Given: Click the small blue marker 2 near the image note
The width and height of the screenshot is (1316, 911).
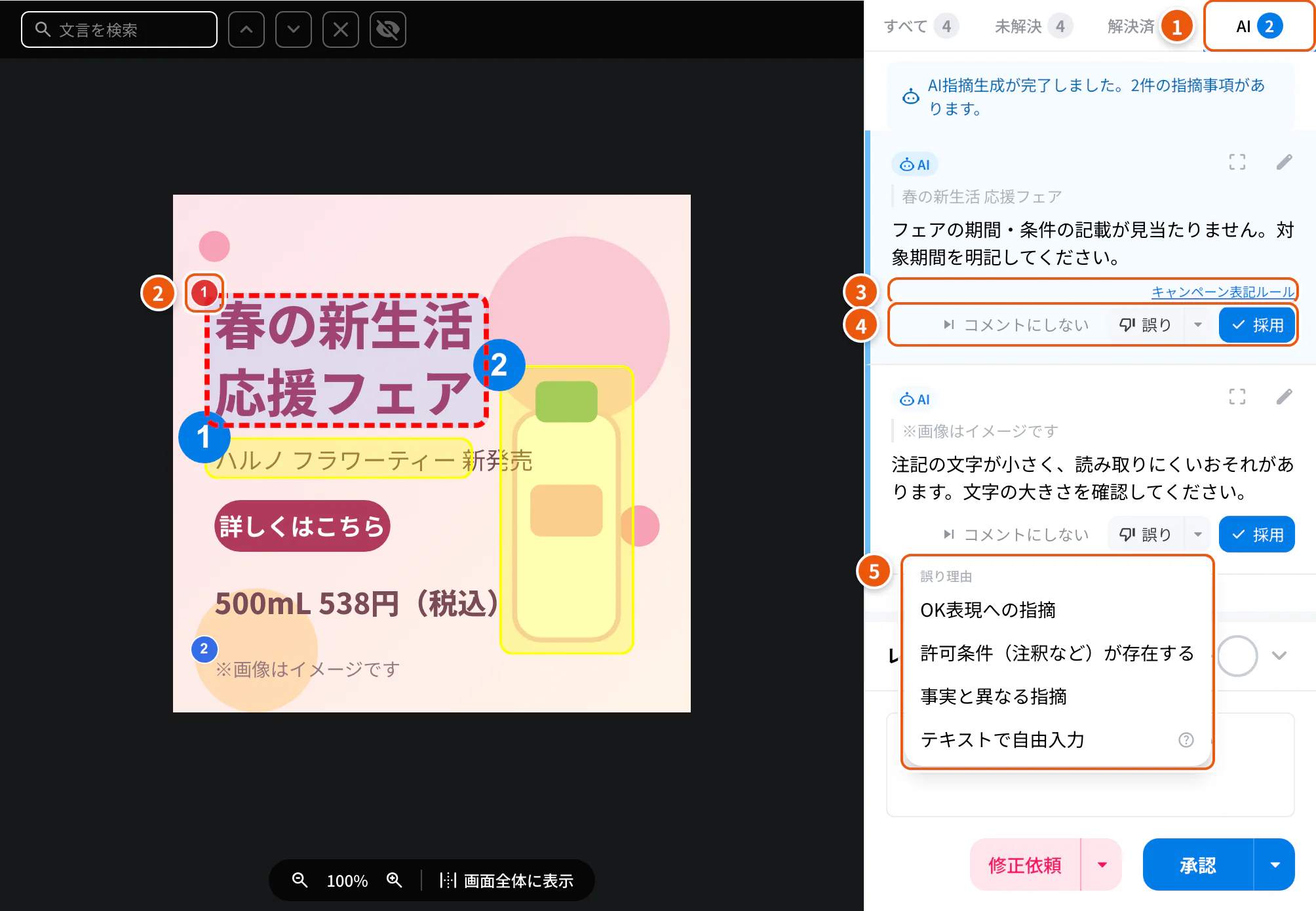Looking at the screenshot, I should click(204, 649).
